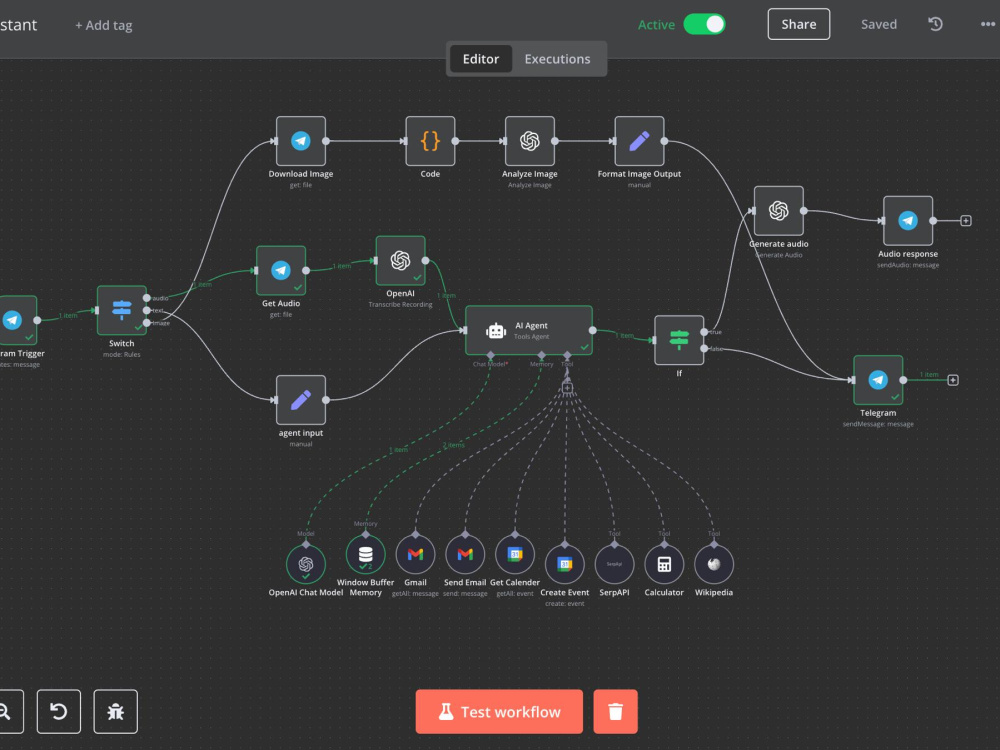Click the Share button
The height and width of the screenshot is (750, 1000).
[798, 24]
